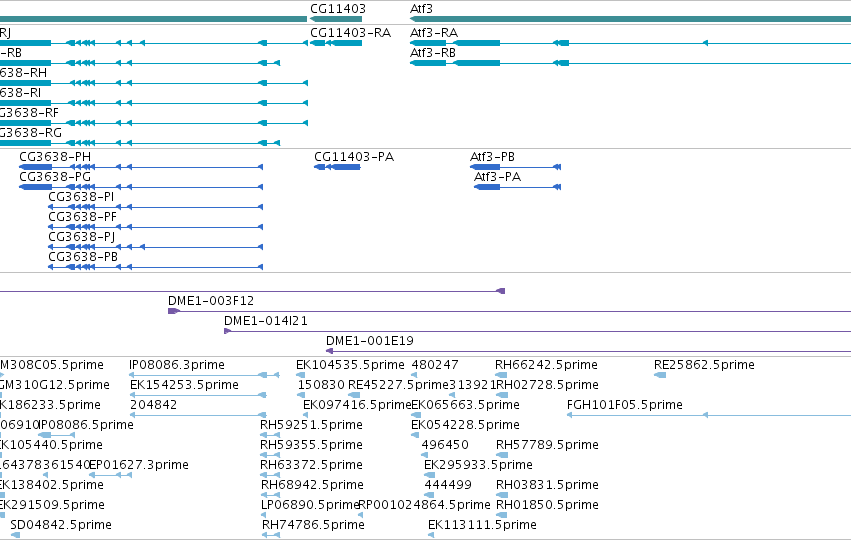Click the EK097416.5prime EST label
Screen dimensions: 851x540
[357, 405]
